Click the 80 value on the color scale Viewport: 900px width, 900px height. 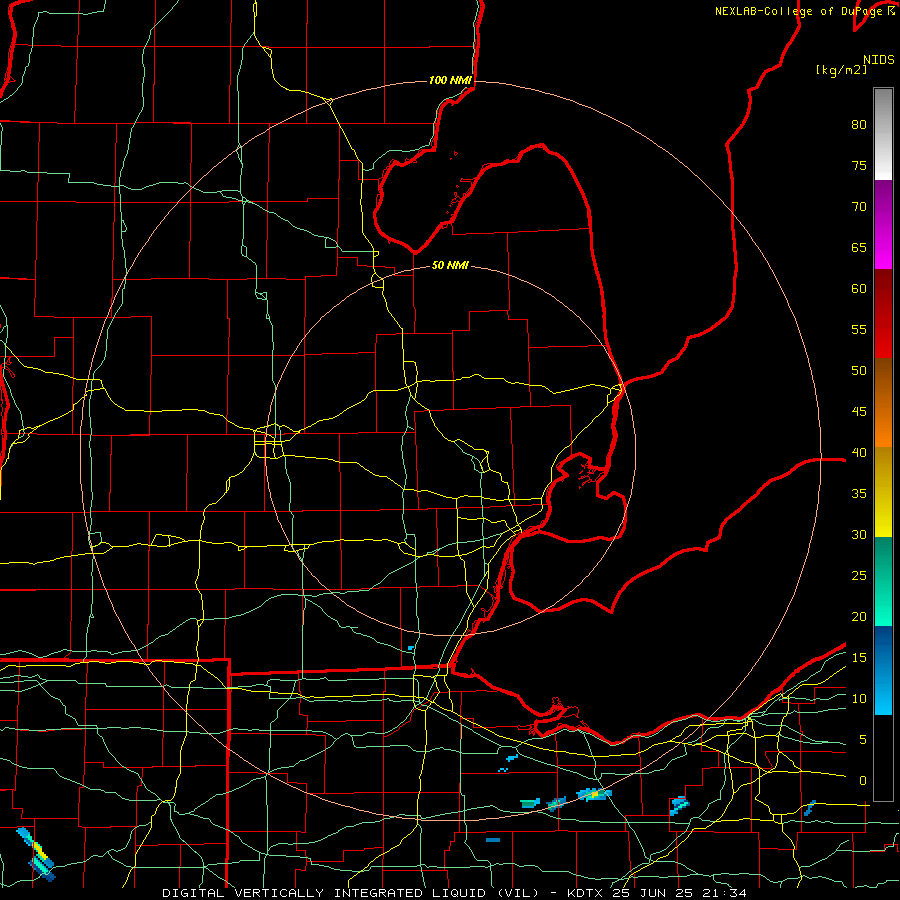859,125
